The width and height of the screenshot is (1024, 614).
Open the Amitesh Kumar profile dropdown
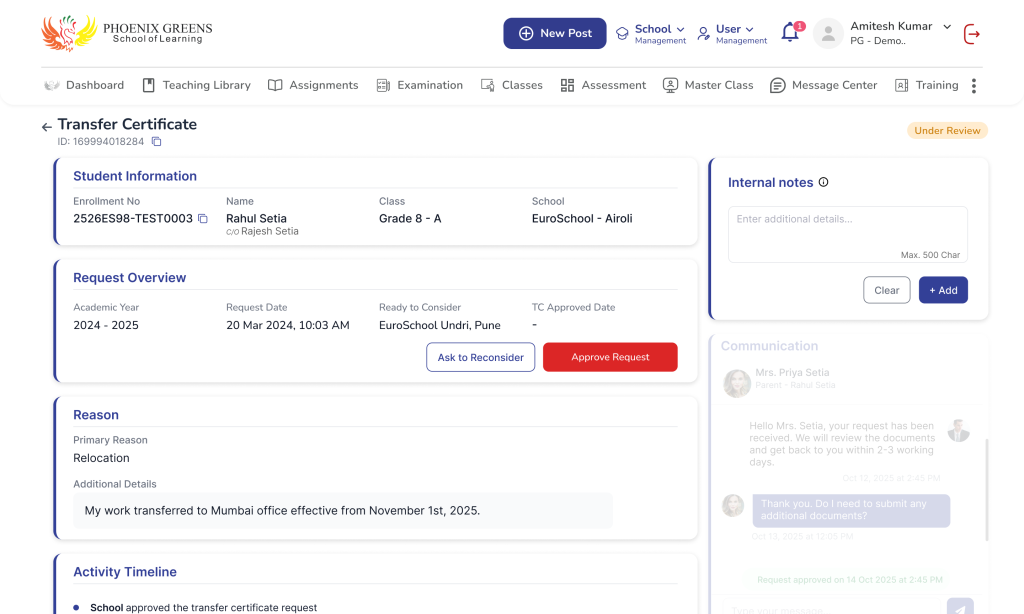(946, 27)
